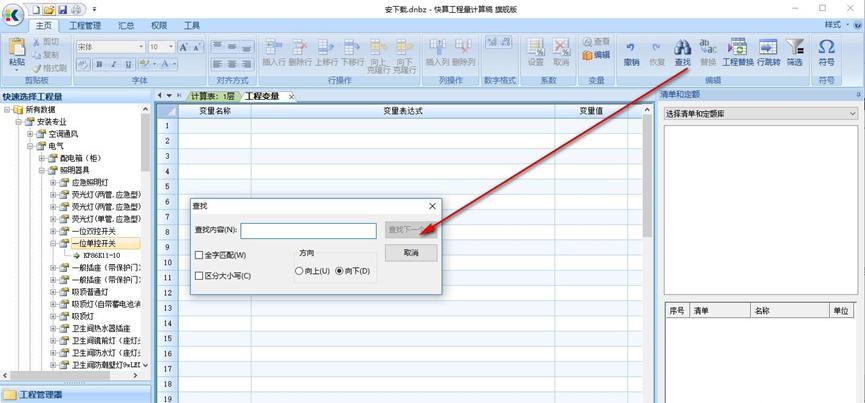Click the New document icon in quick access toolbar
This screenshot has height=403, width=865.
click(36, 9)
